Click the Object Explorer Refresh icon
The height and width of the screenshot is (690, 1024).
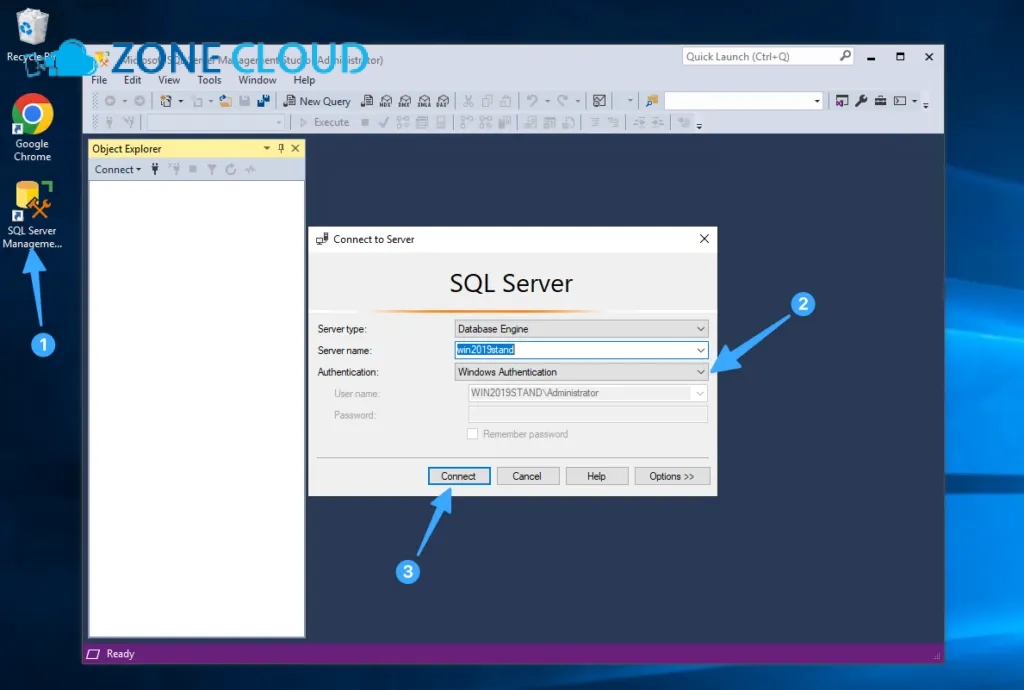tap(231, 169)
